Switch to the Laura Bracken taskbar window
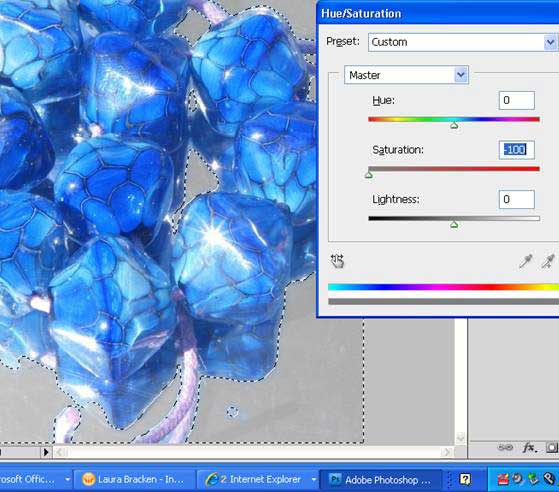 [x=135, y=480]
